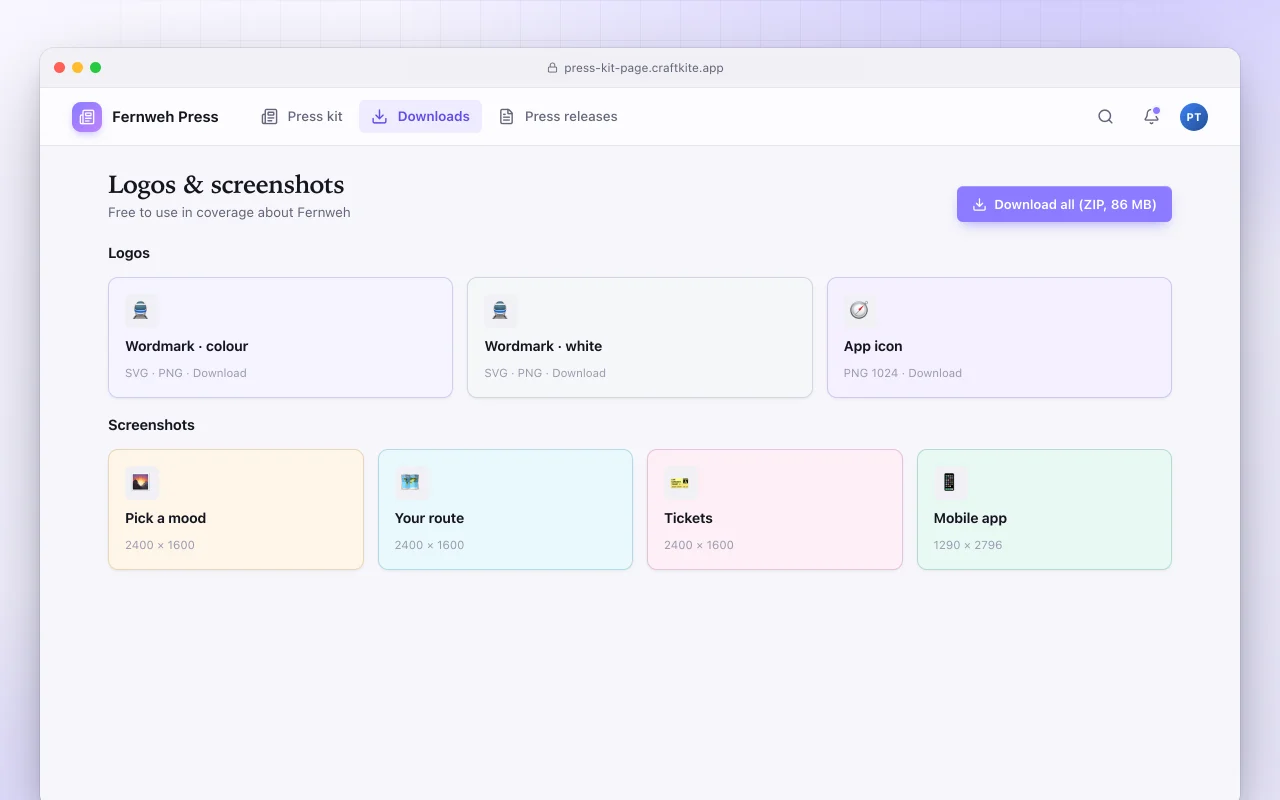Open the notifications bell
This screenshot has width=1280, height=800.
click(1151, 117)
